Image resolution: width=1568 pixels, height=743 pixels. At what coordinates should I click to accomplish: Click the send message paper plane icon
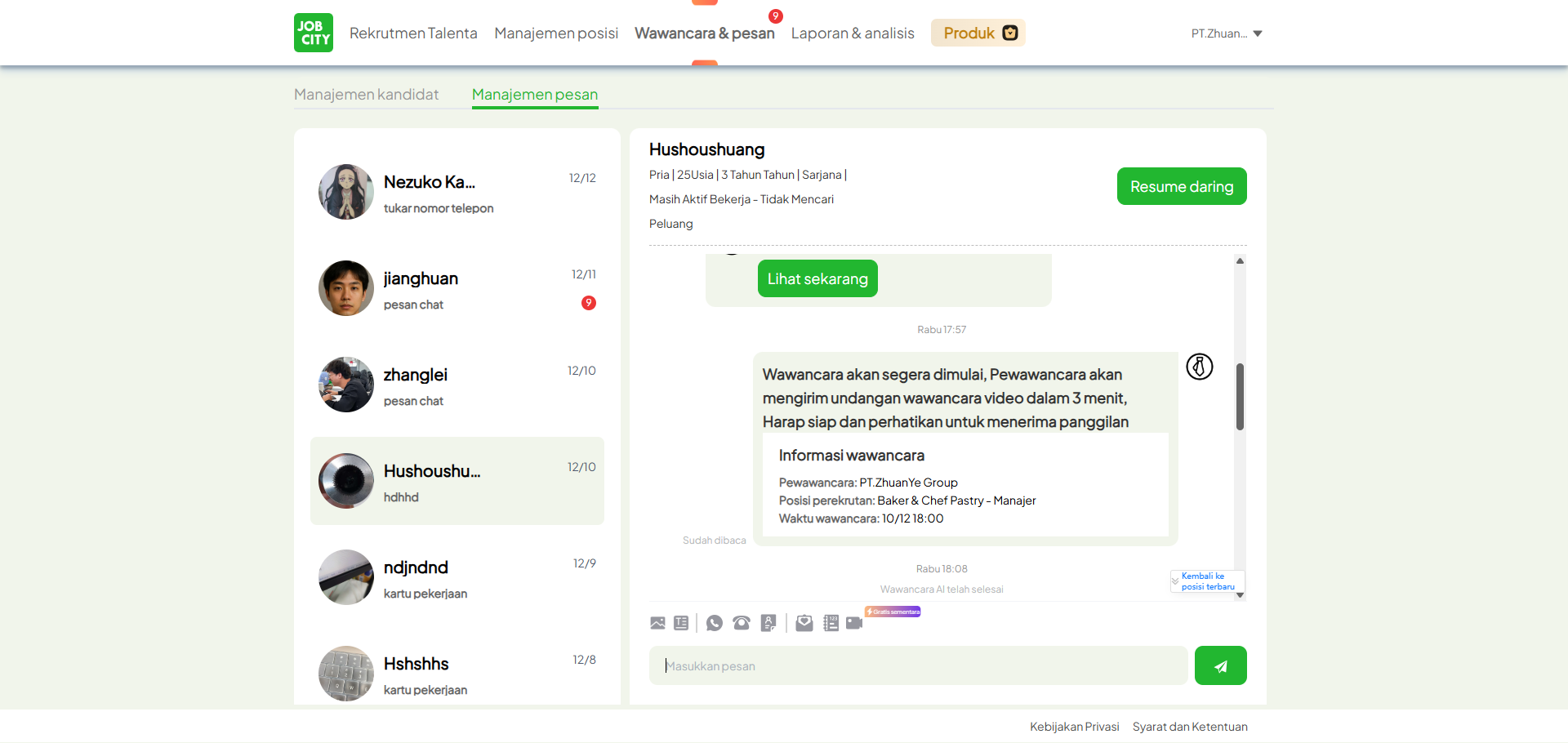pos(1220,665)
